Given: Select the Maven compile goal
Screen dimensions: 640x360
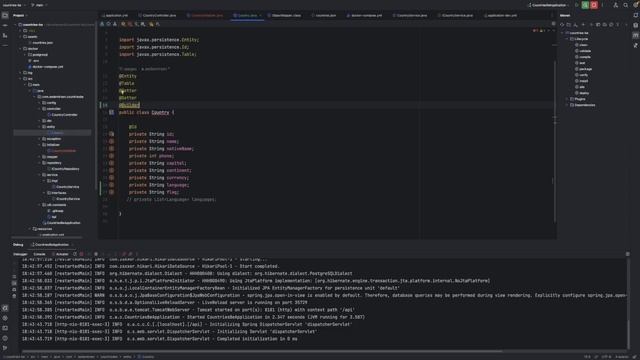Looking at the screenshot, I should pyautogui.click(x=583, y=57).
